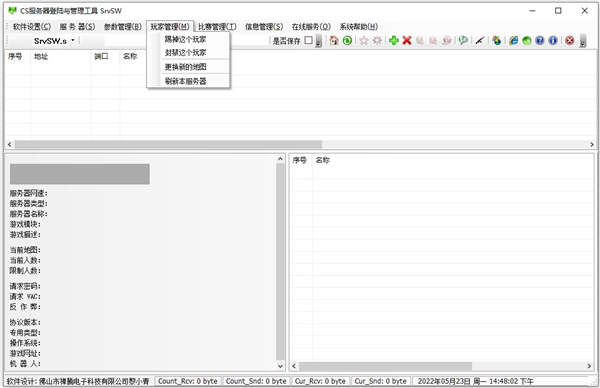Open the 比赛管理(T) menu
This screenshot has height=388, width=600.
pyautogui.click(x=217, y=26)
